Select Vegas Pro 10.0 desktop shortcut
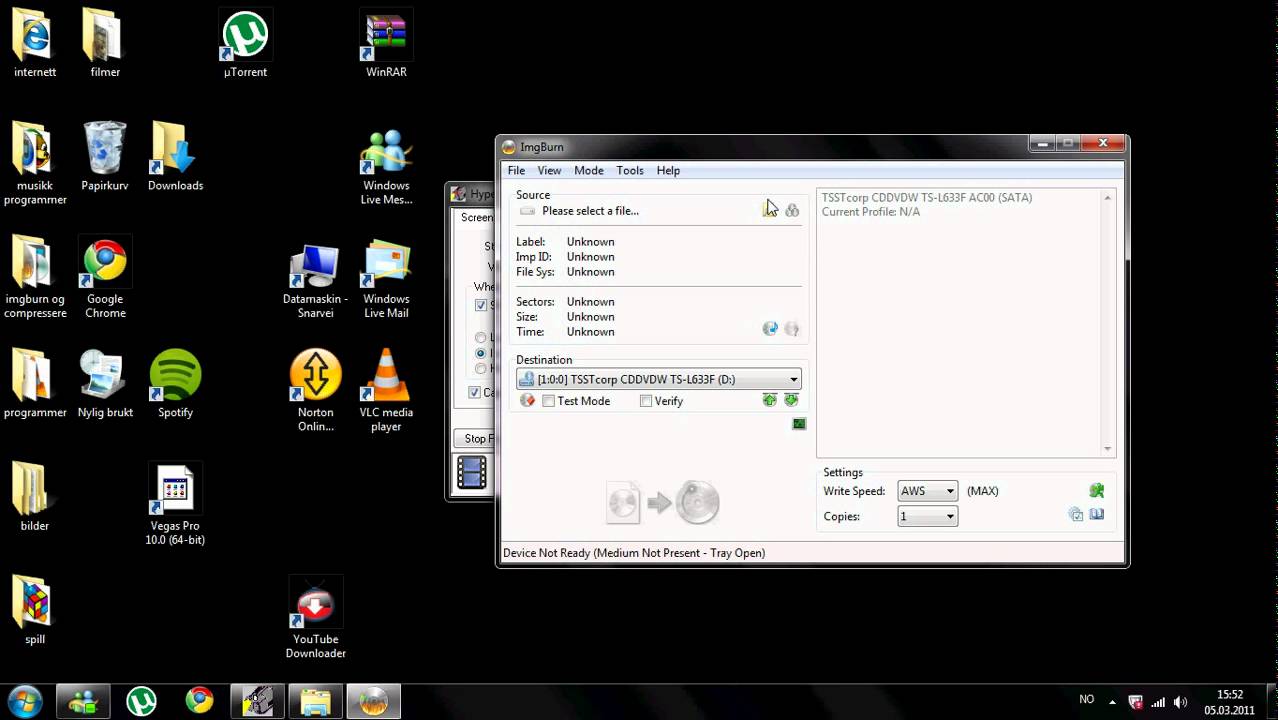1278x720 pixels. coord(175,505)
